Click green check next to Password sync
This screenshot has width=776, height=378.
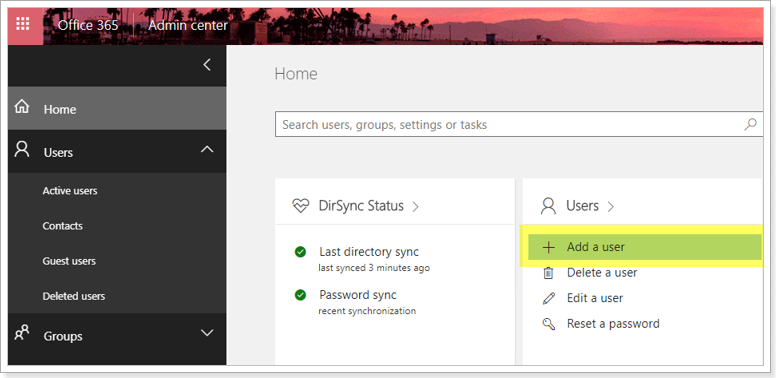click(300, 295)
